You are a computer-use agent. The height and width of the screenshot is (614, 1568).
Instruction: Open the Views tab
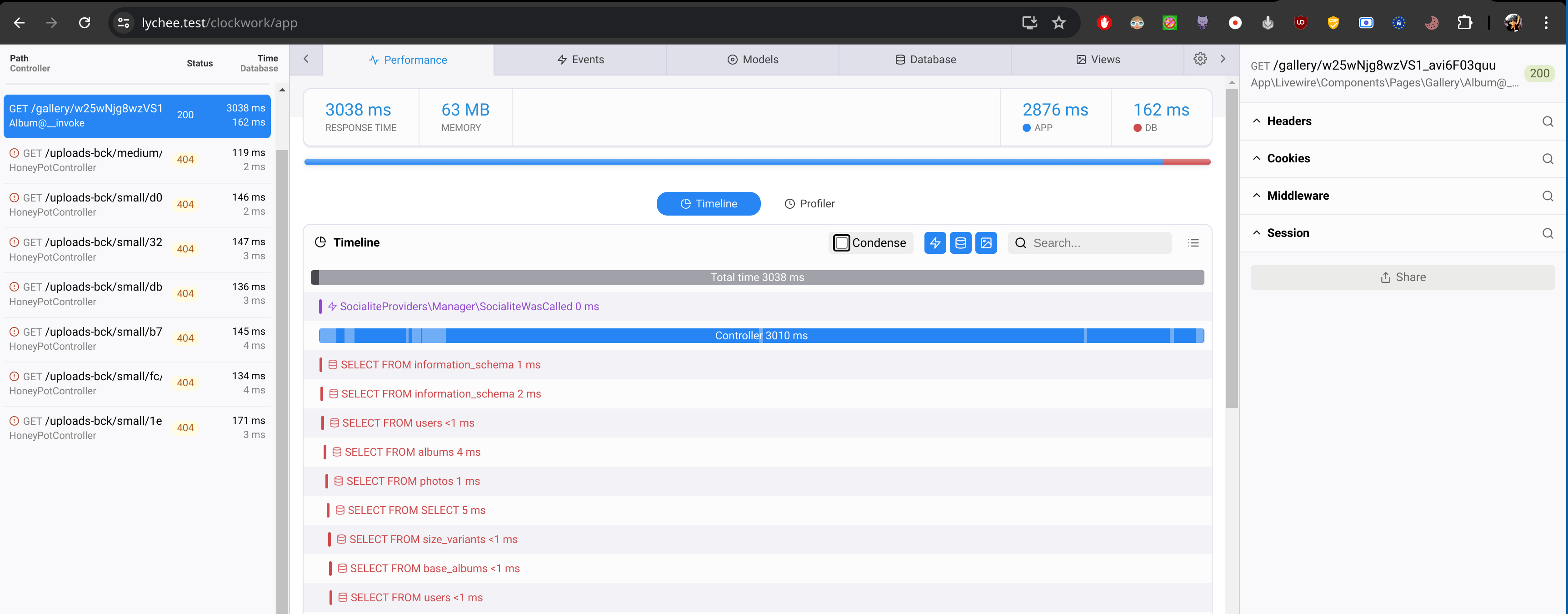(1098, 60)
